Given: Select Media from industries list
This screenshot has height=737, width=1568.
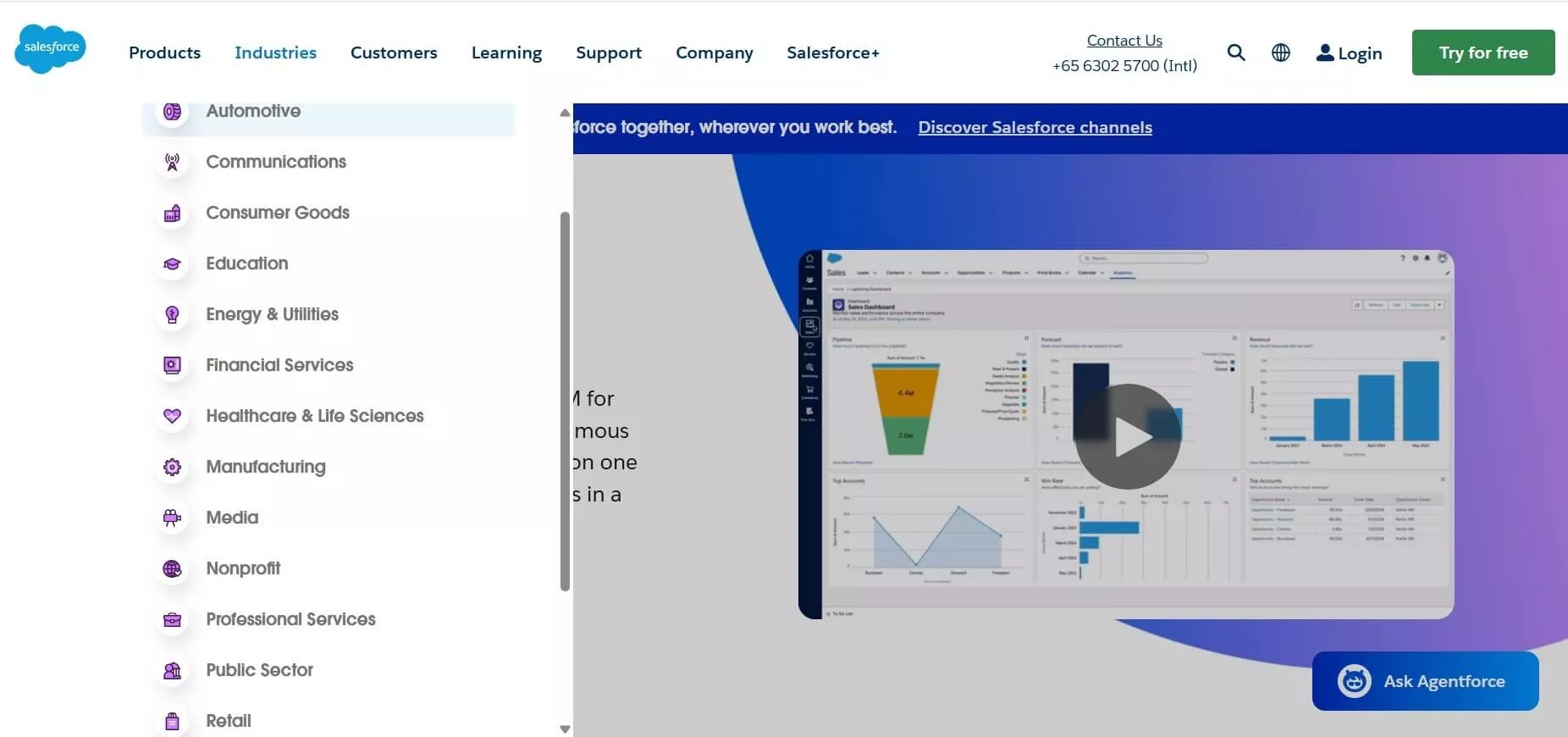Looking at the screenshot, I should [232, 518].
